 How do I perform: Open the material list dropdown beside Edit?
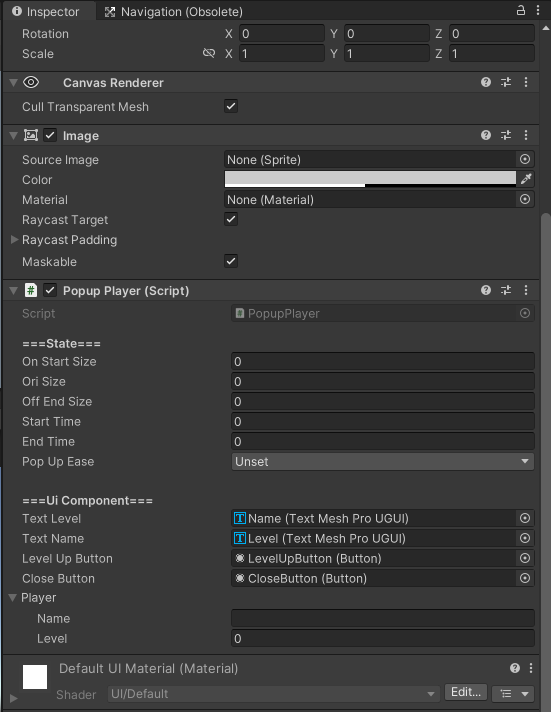point(513,693)
